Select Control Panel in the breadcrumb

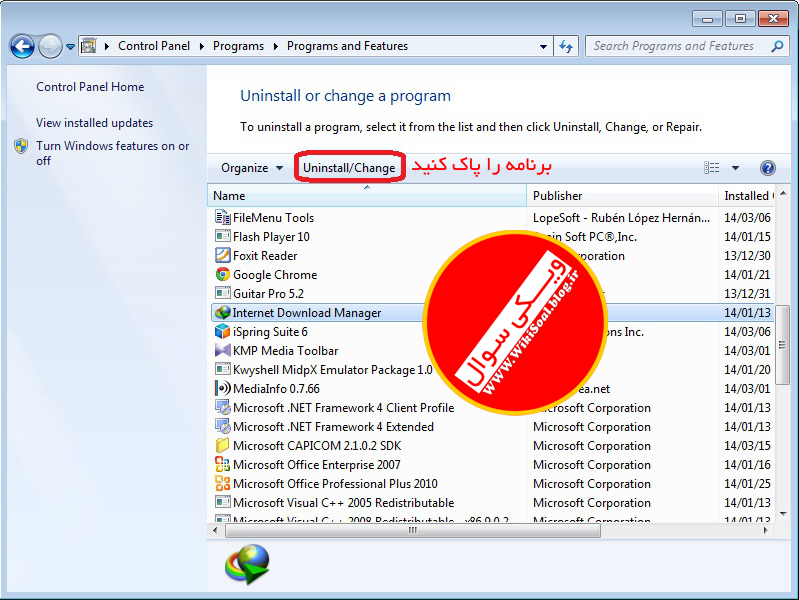pyautogui.click(x=154, y=46)
